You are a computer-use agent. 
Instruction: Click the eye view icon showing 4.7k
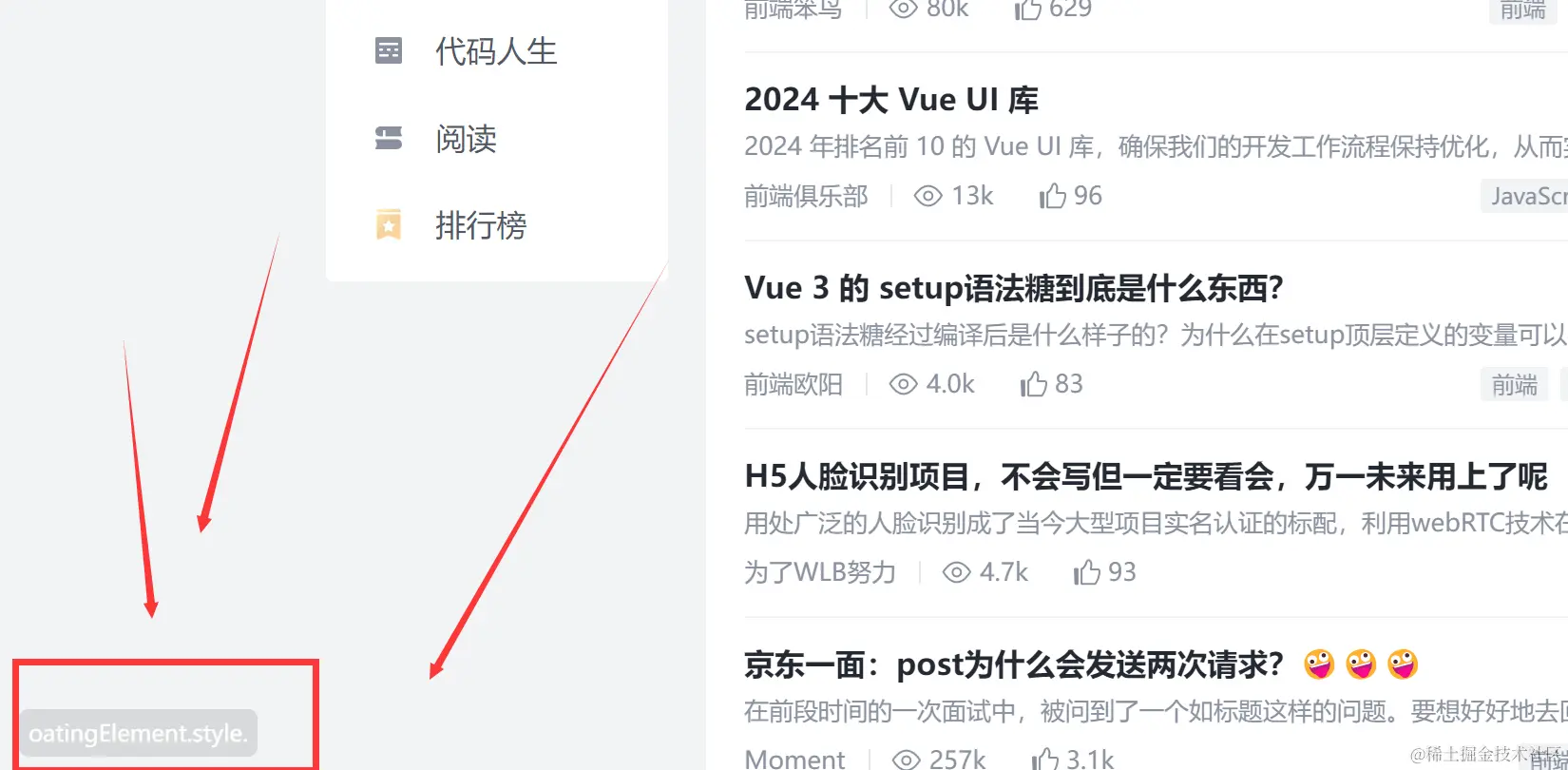click(956, 572)
